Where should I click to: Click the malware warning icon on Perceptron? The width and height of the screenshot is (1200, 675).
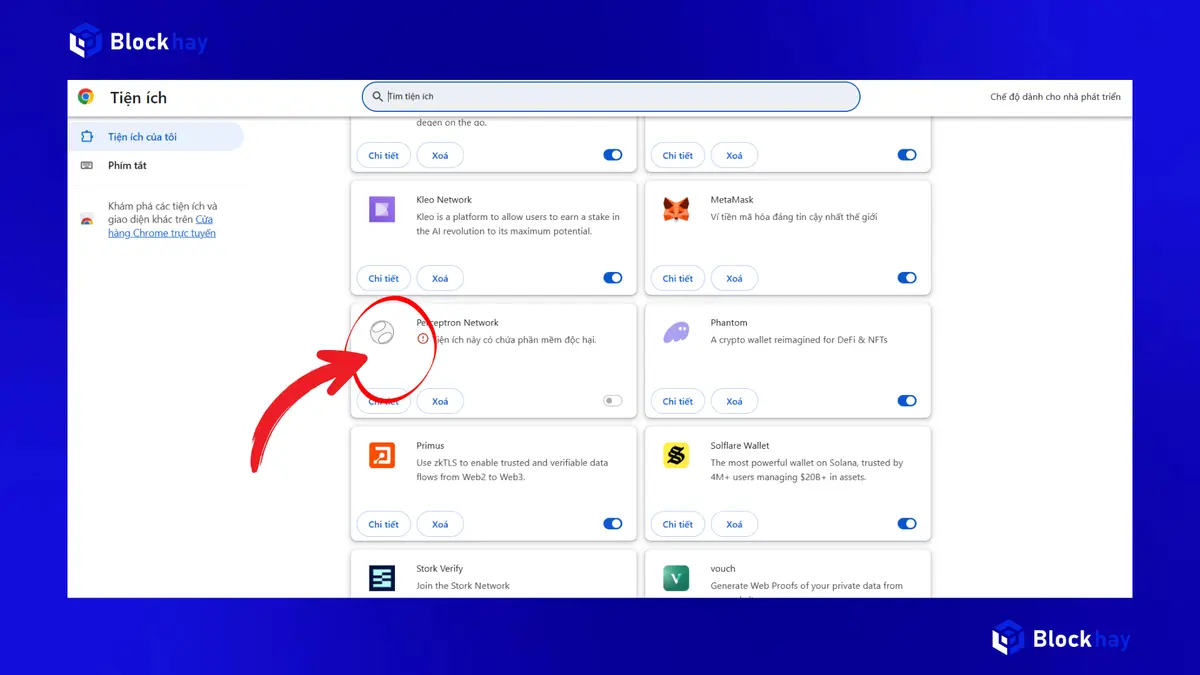point(423,340)
